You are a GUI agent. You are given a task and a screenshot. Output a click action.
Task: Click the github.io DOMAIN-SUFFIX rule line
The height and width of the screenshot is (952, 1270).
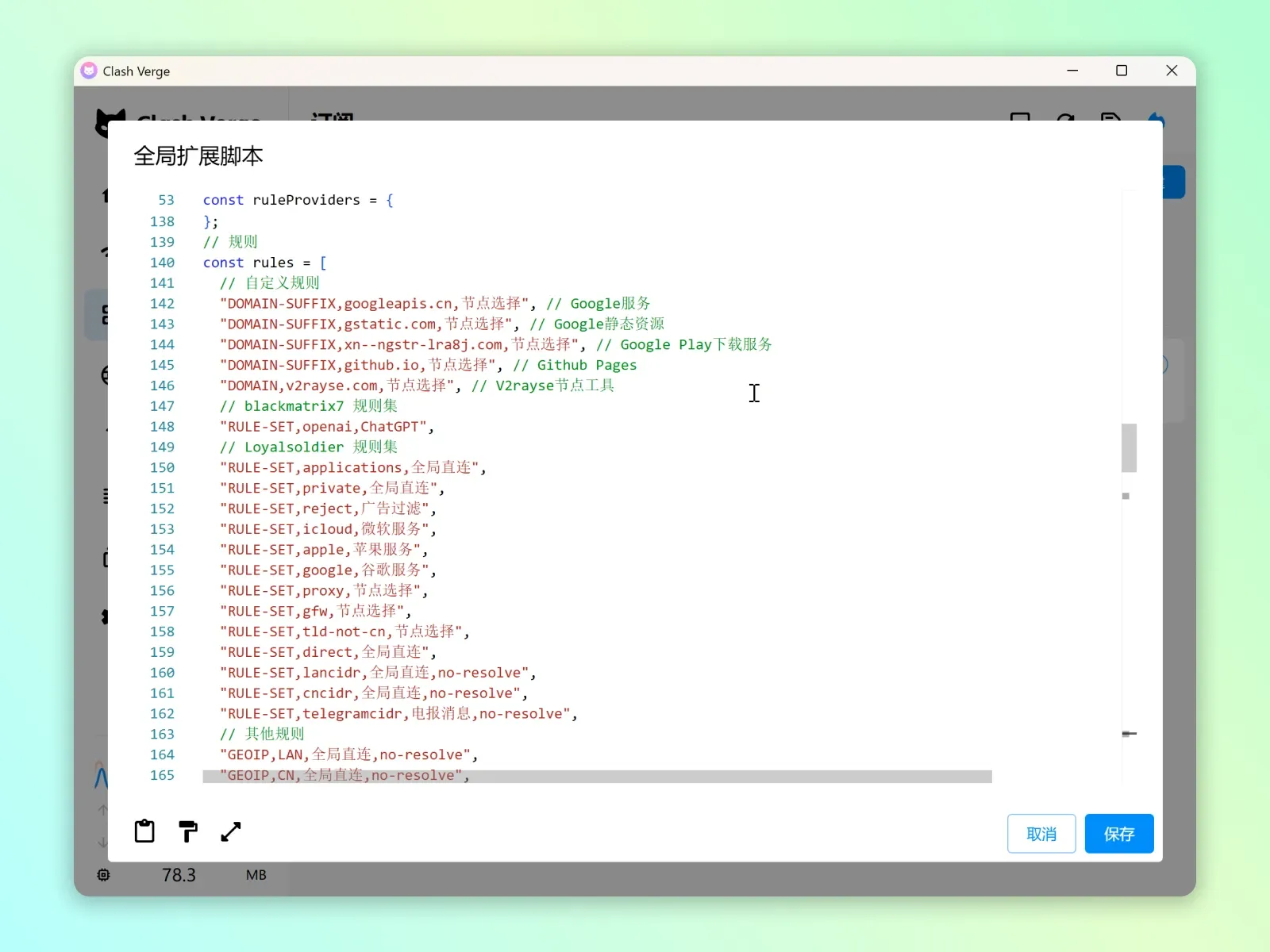[x=429, y=365]
